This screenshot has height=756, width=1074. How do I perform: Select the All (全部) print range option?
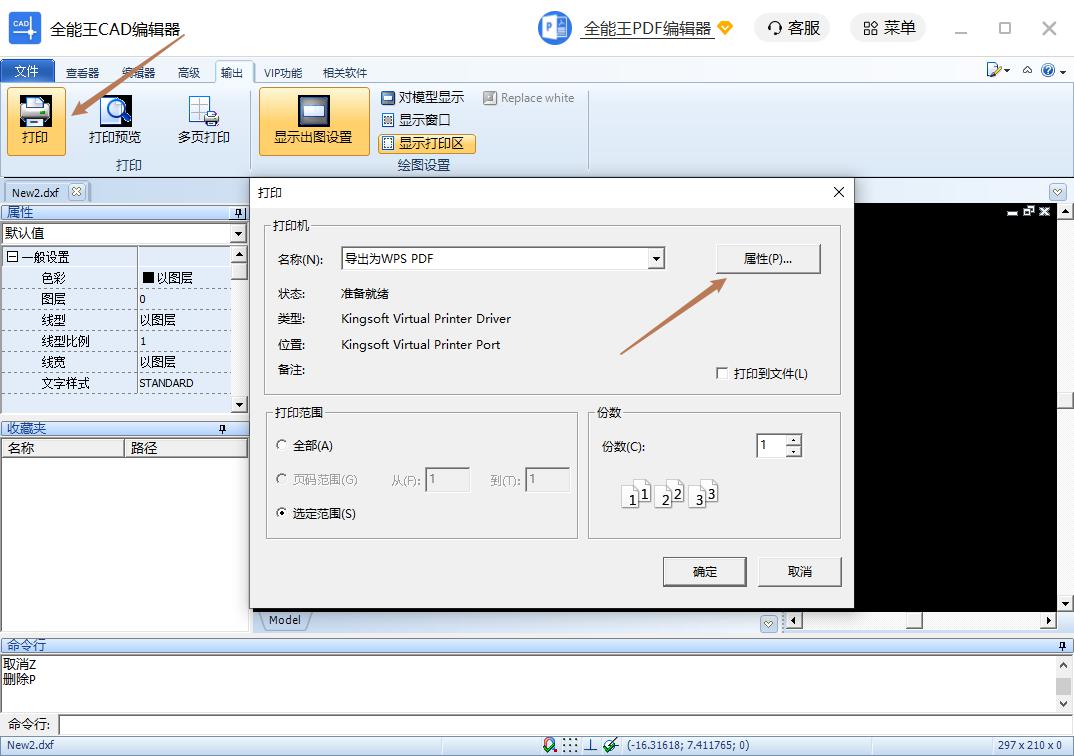point(282,446)
